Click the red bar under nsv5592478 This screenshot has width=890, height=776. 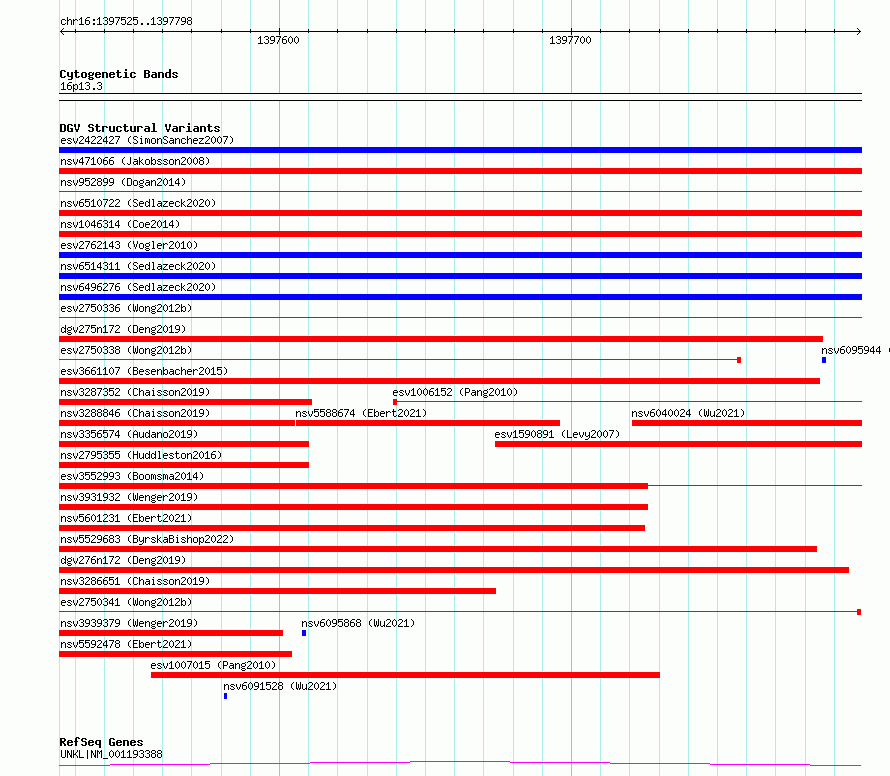coord(175,654)
